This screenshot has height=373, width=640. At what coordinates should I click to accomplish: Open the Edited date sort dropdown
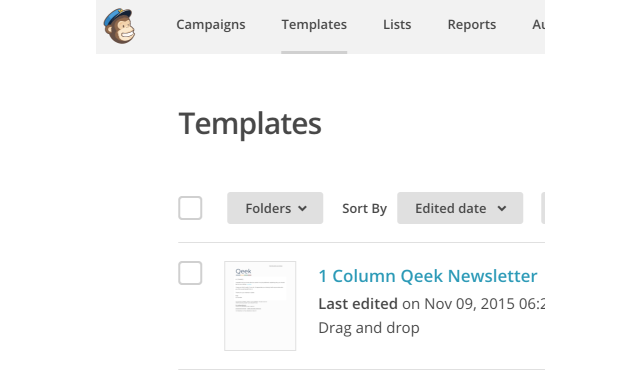[460, 208]
